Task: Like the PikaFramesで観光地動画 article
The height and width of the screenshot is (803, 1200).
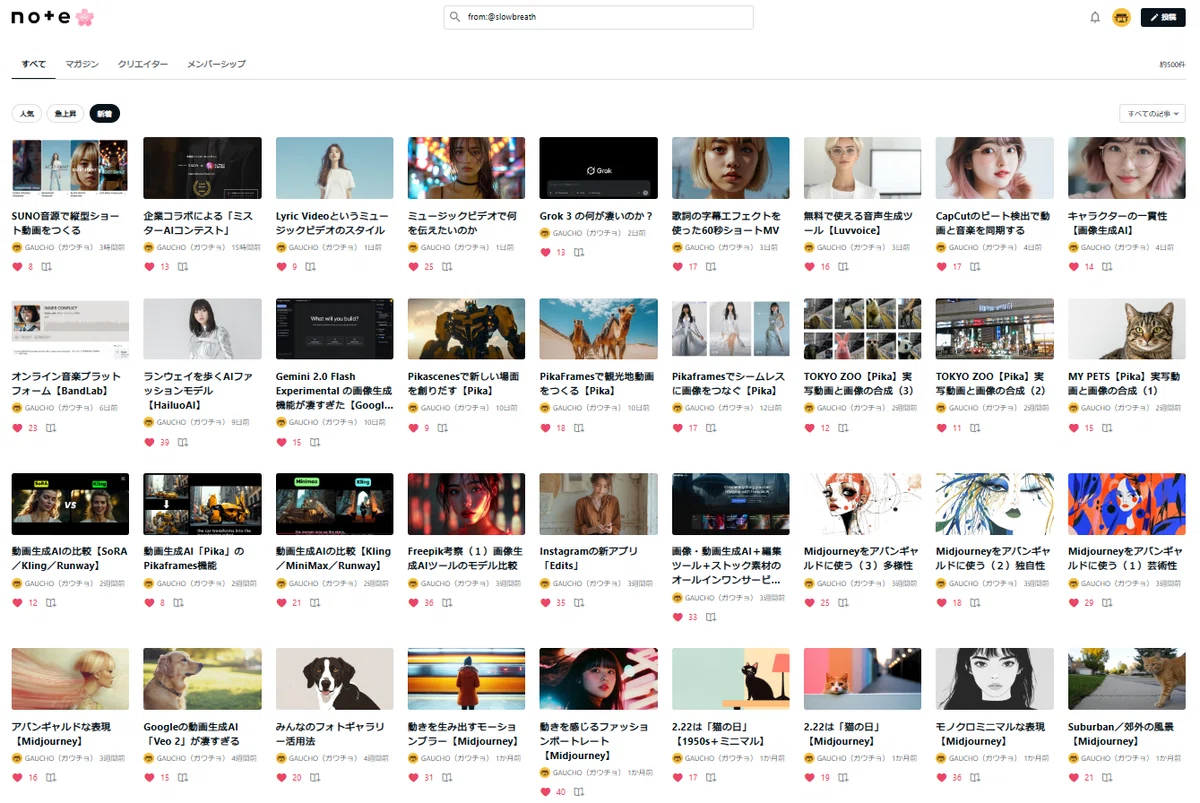Action: click(545, 428)
